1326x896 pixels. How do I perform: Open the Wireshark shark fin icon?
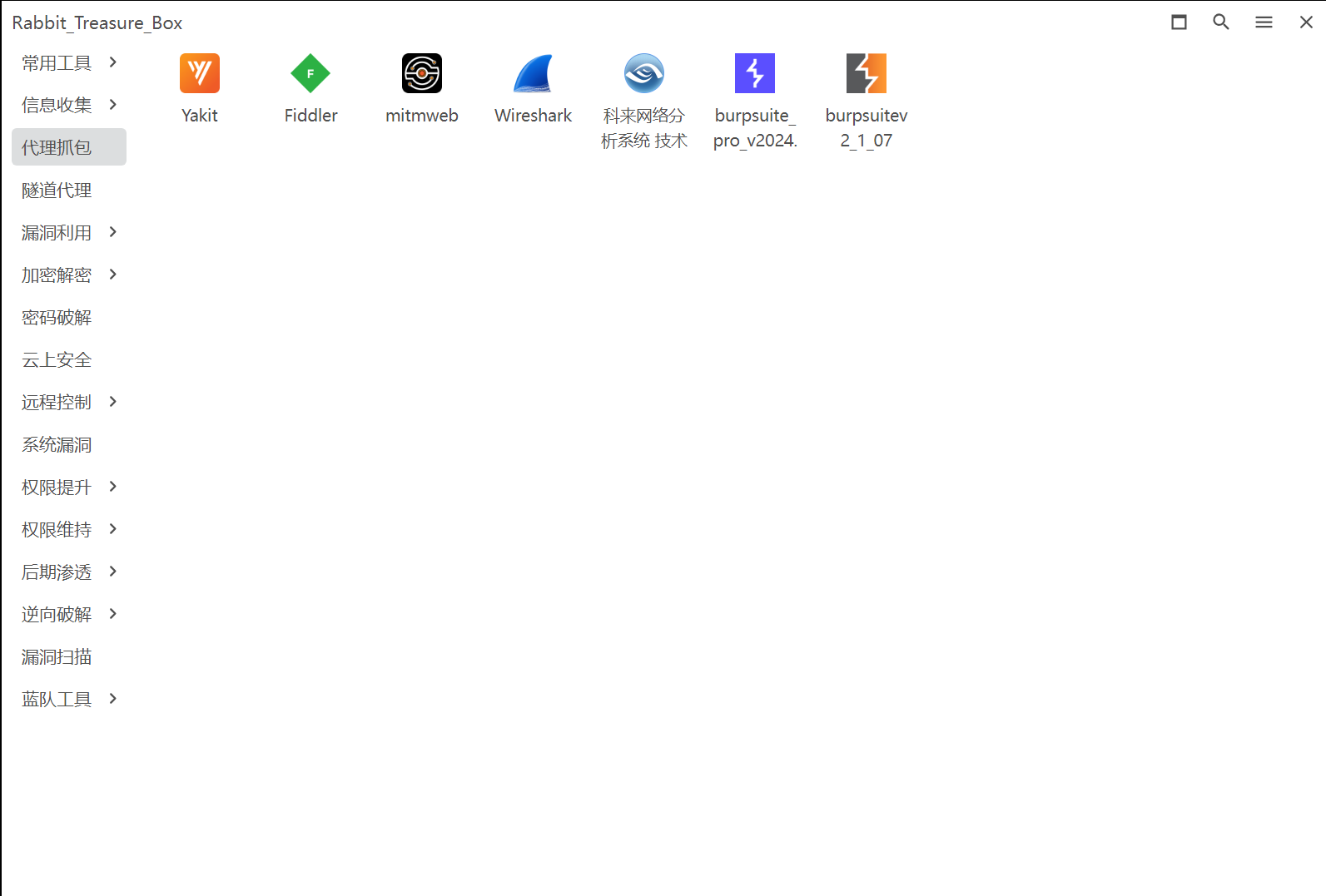pyautogui.click(x=533, y=73)
